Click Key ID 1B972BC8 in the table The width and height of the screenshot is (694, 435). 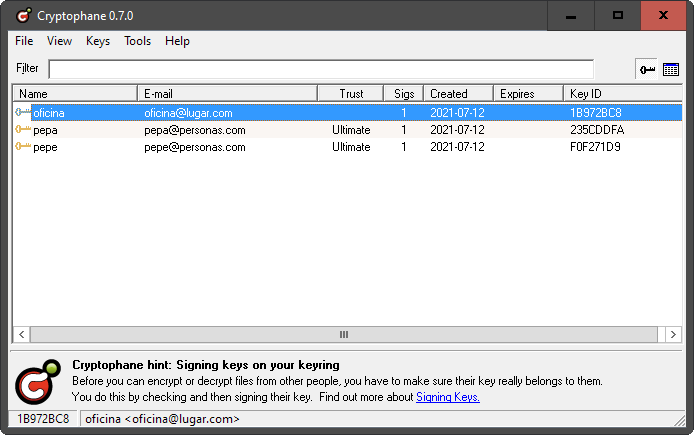click(x=596, y=113)
